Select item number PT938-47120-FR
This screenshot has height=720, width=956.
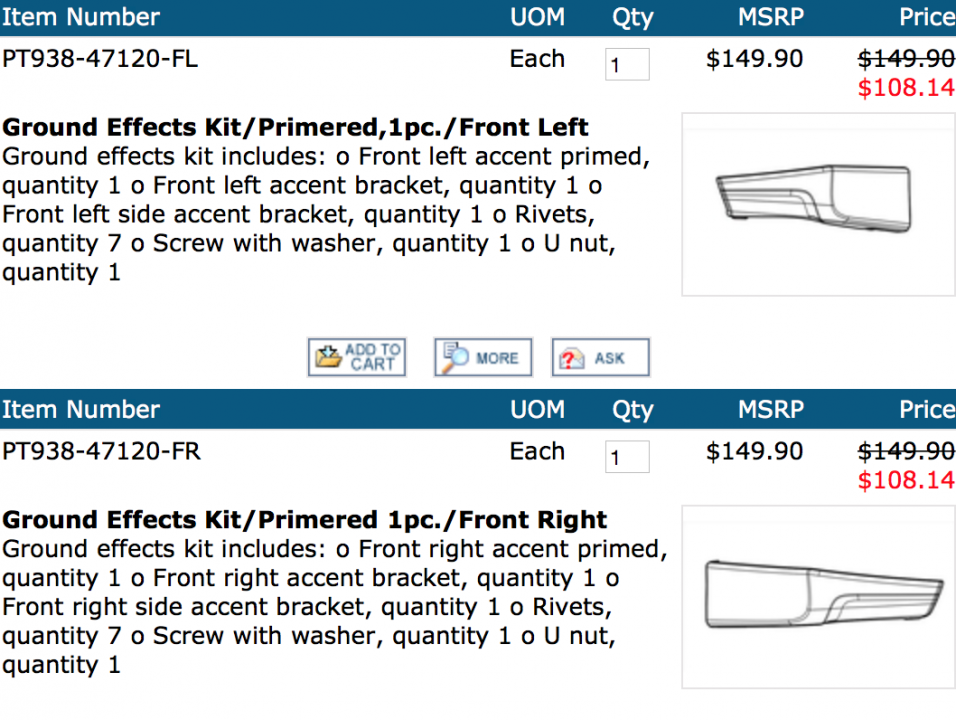tap(101, 452)
